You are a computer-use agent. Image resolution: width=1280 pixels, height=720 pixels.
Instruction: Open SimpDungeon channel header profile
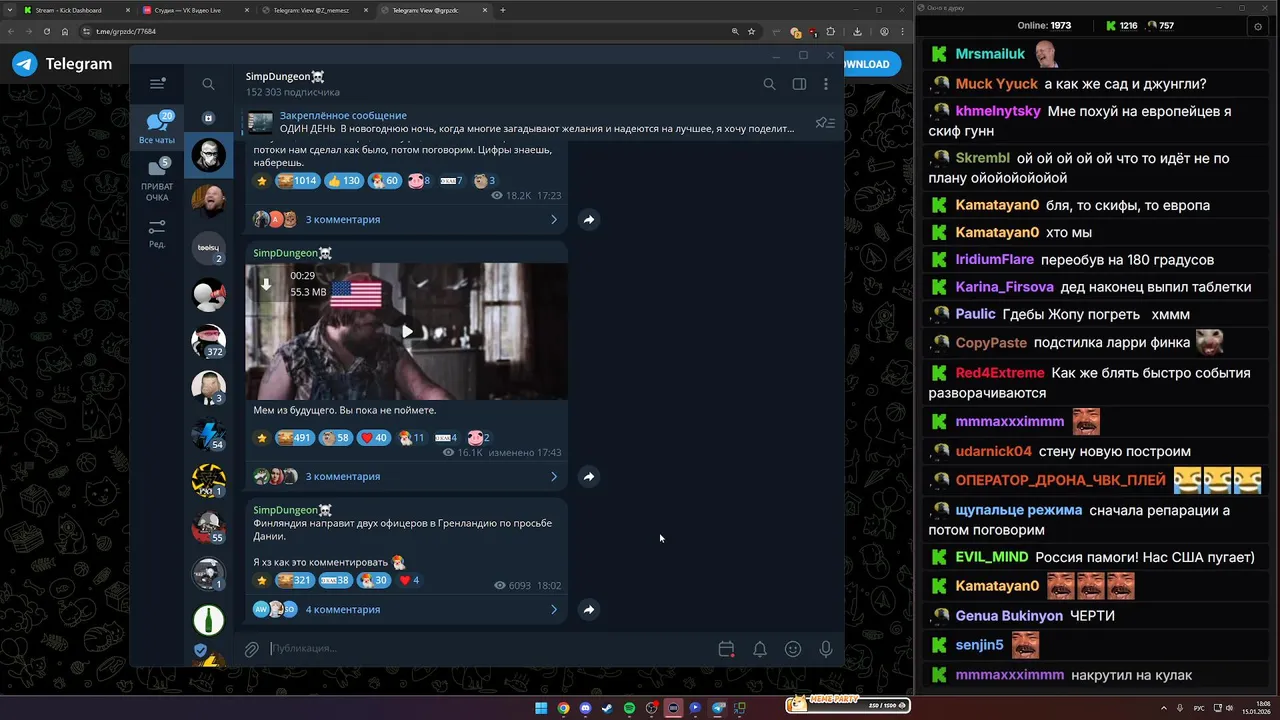[292, 84]
